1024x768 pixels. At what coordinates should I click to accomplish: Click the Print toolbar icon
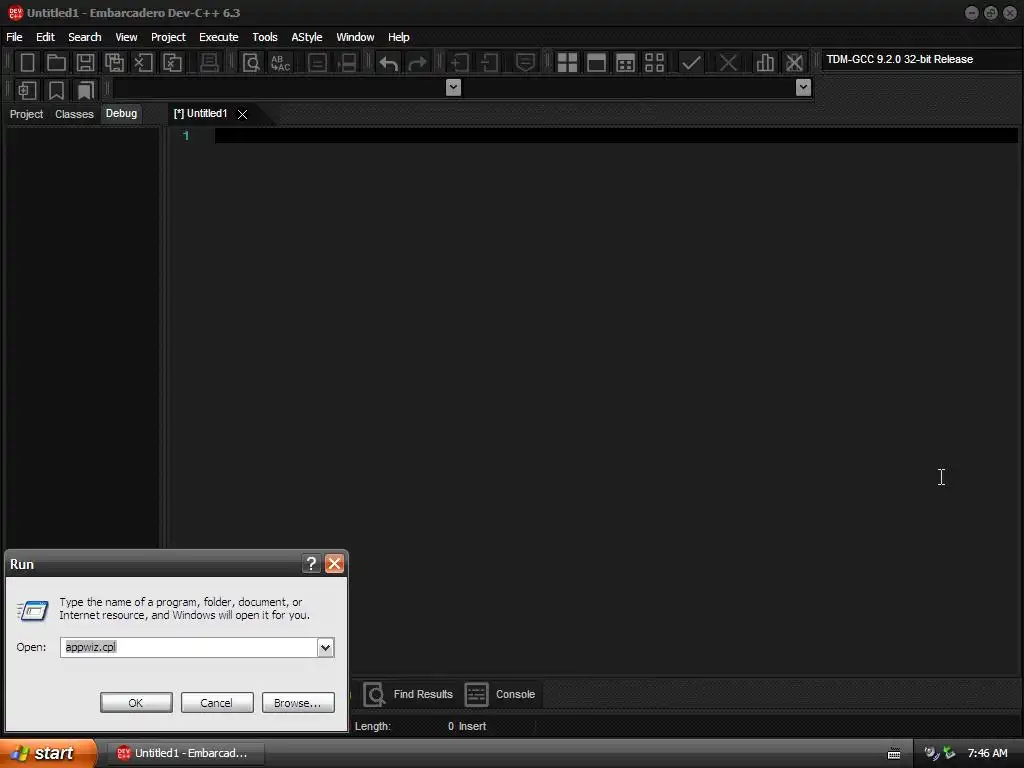tap(209, 63)
